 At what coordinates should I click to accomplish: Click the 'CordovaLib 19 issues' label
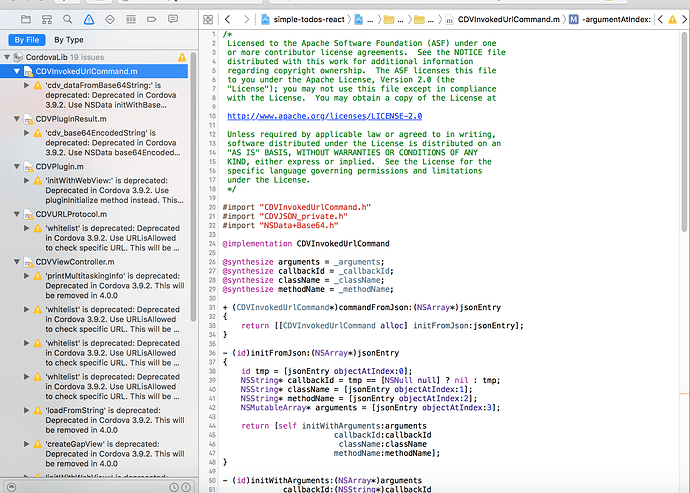click(65, 57)
